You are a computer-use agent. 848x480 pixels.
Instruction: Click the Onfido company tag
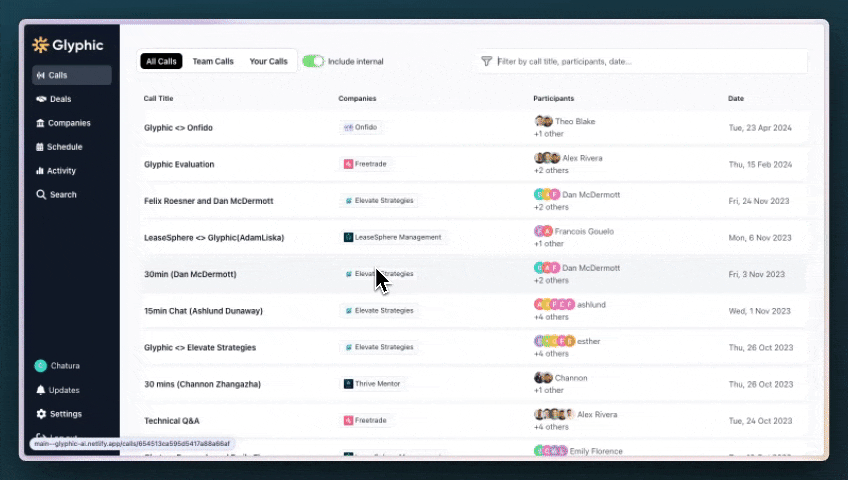(361, 127)
